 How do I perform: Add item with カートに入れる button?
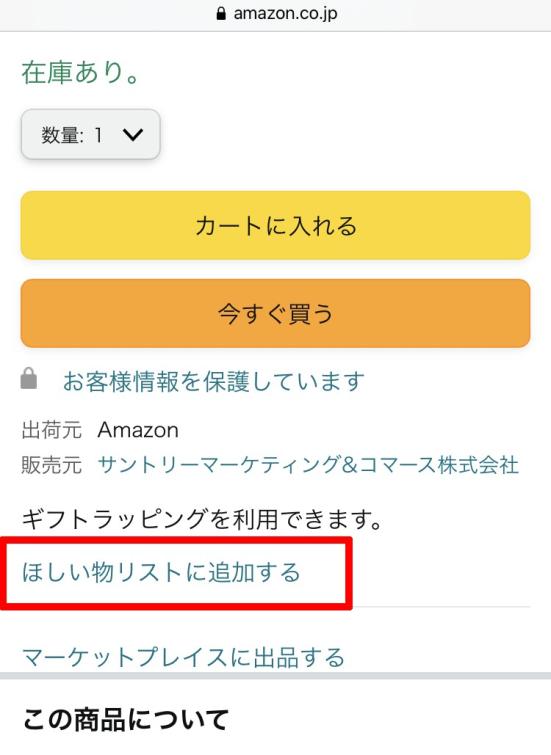click(276, 225)
